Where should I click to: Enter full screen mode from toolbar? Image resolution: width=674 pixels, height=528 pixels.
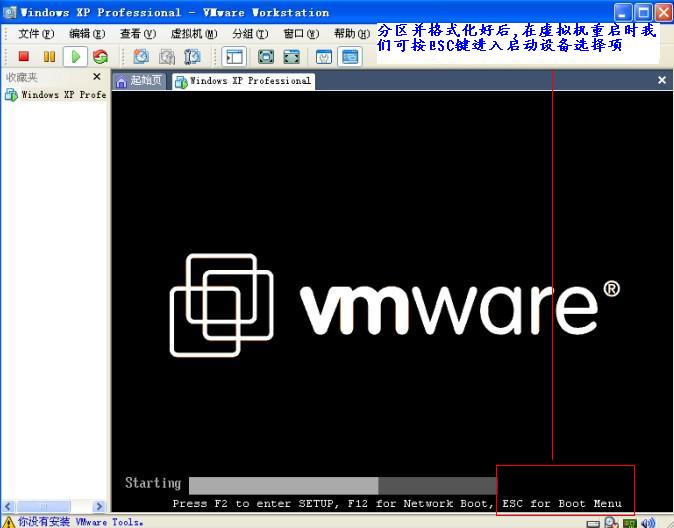[266, 57]
